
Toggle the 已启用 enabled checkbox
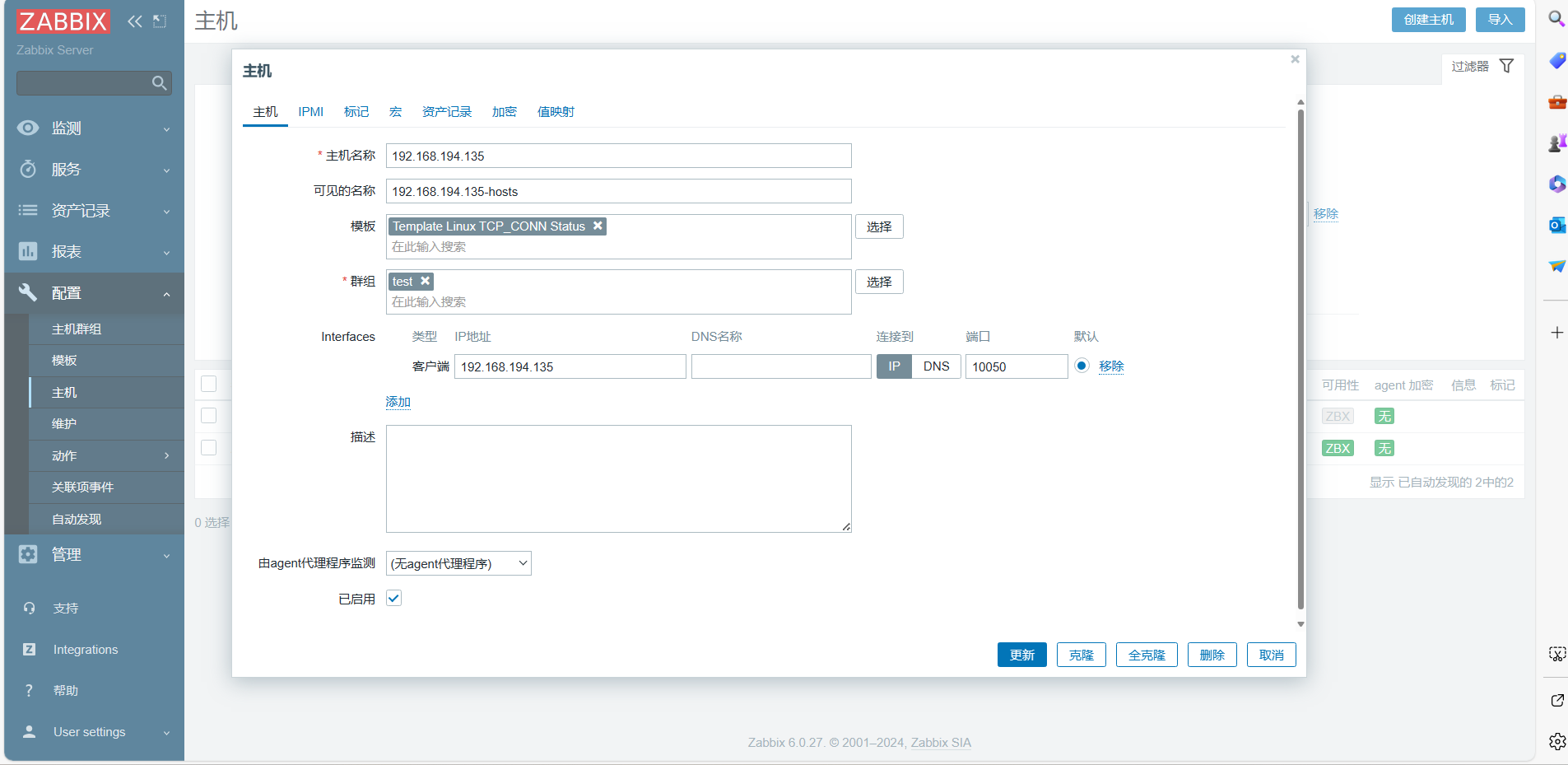pos(393,599)
